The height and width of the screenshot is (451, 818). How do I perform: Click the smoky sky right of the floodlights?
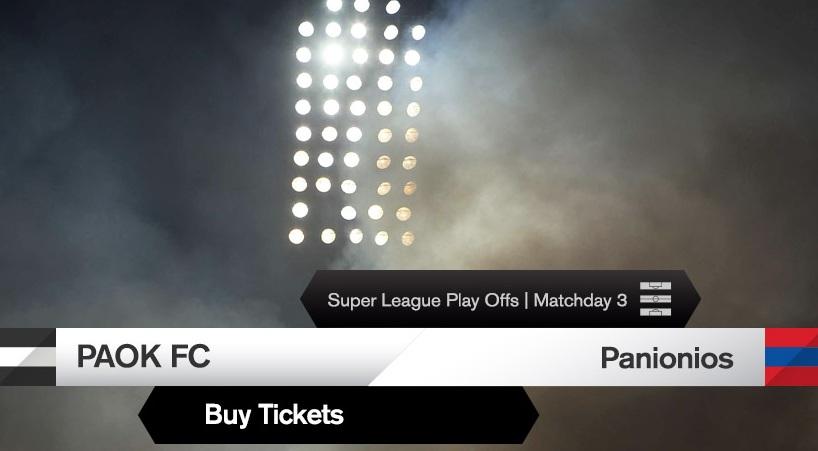tap(600, 130)
